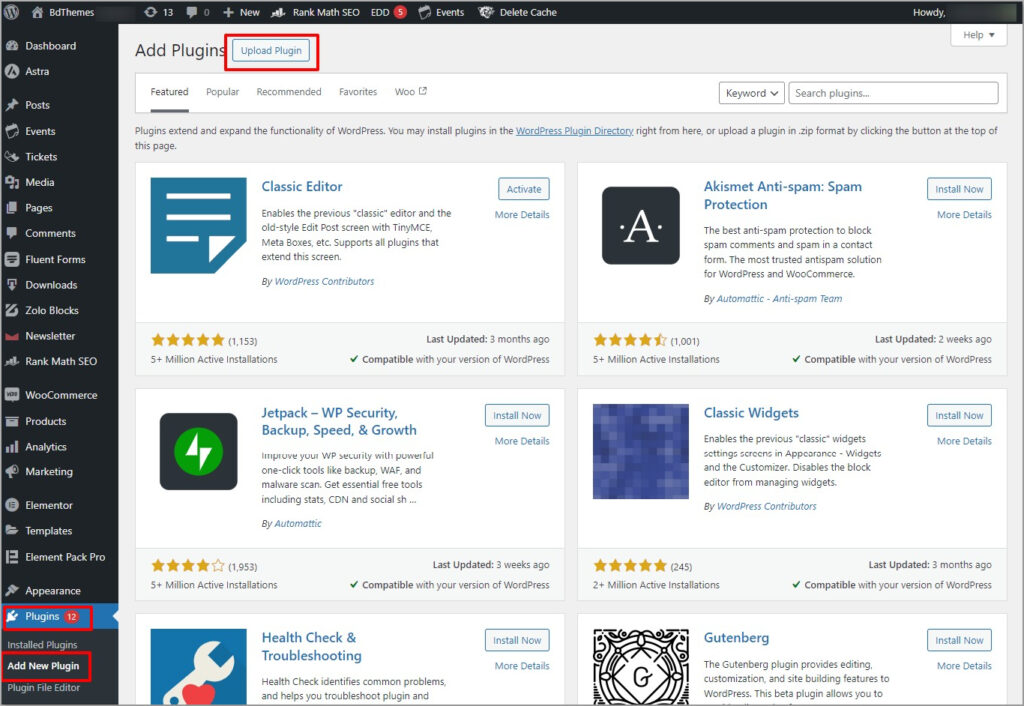Open Appearance sidebar item
This screenshot has width=1024, height=706.
pyautogui.click(x=52, y=590)
